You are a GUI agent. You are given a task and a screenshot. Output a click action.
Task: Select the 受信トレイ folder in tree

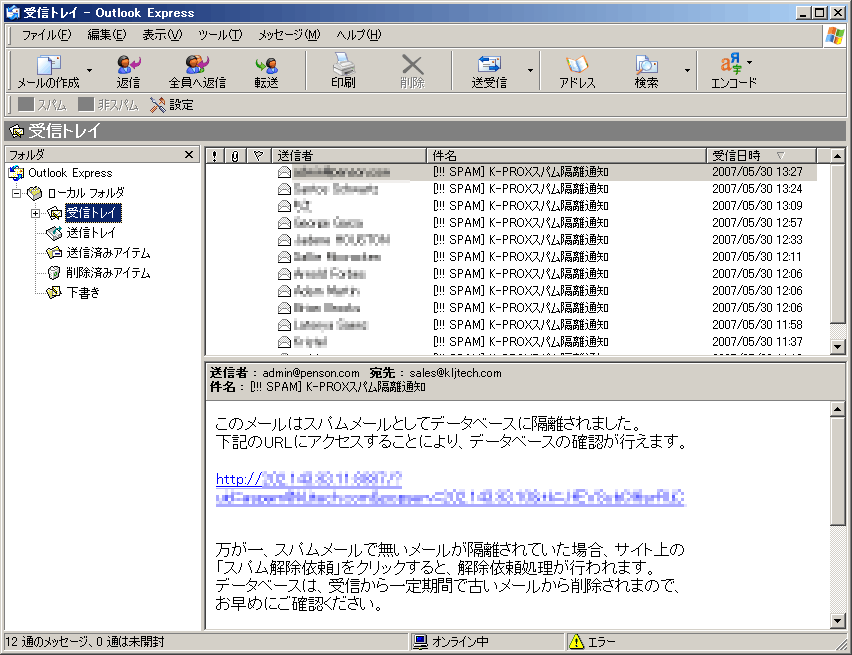[93, 213]
